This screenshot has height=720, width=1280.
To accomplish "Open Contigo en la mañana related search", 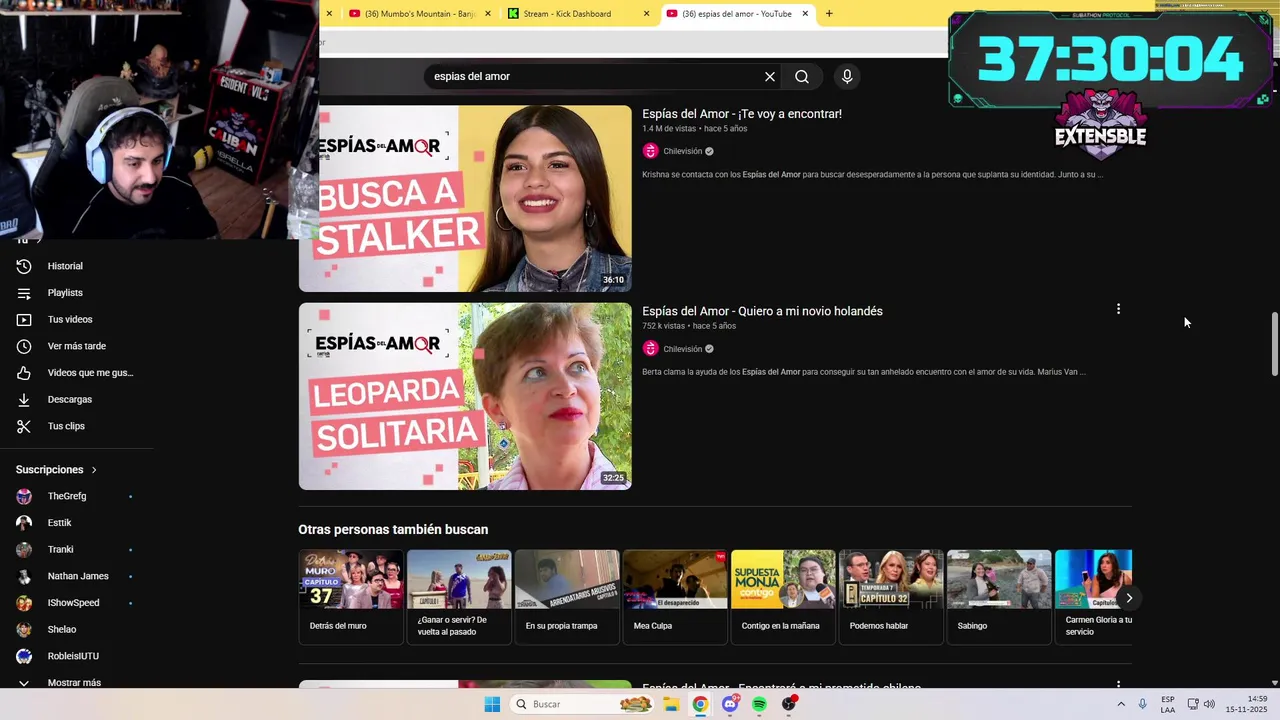I will (x=783, y=597).
